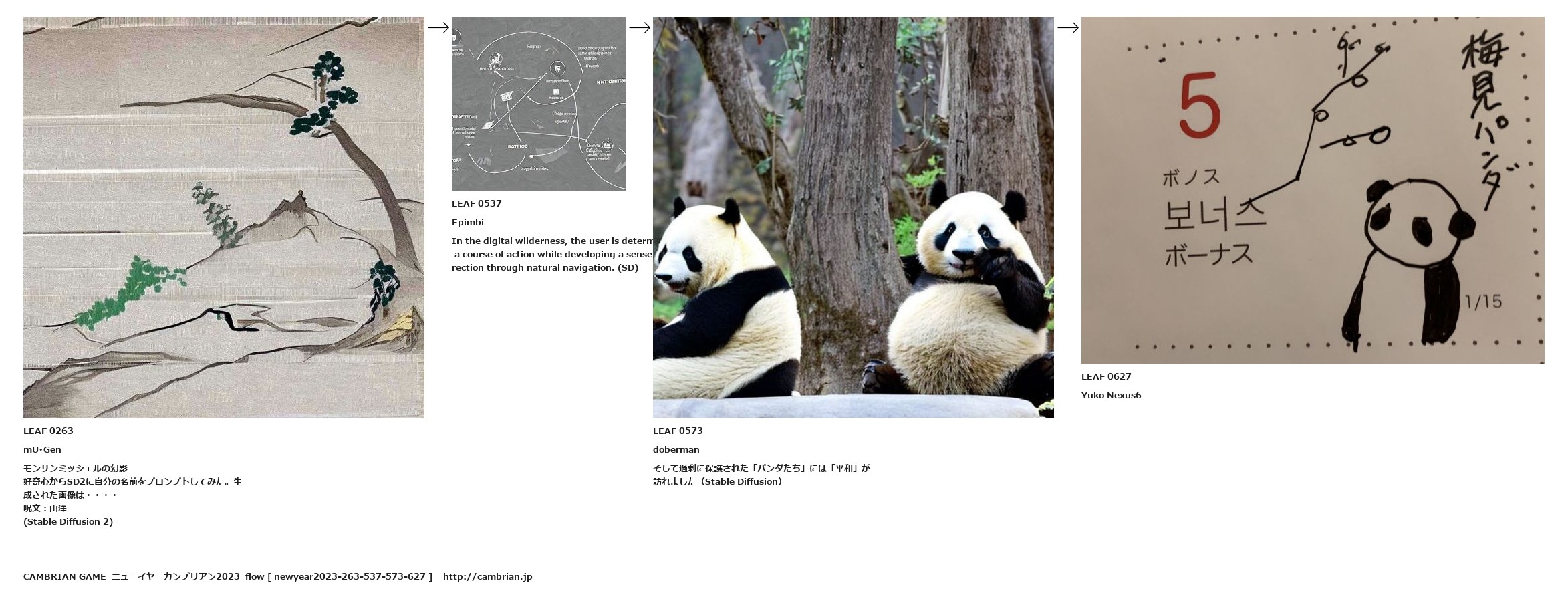Image resolution: width=1568 pixels, height=593 pixels.
Task: Click the LEAF 0573 label
Action: point(678,431)
